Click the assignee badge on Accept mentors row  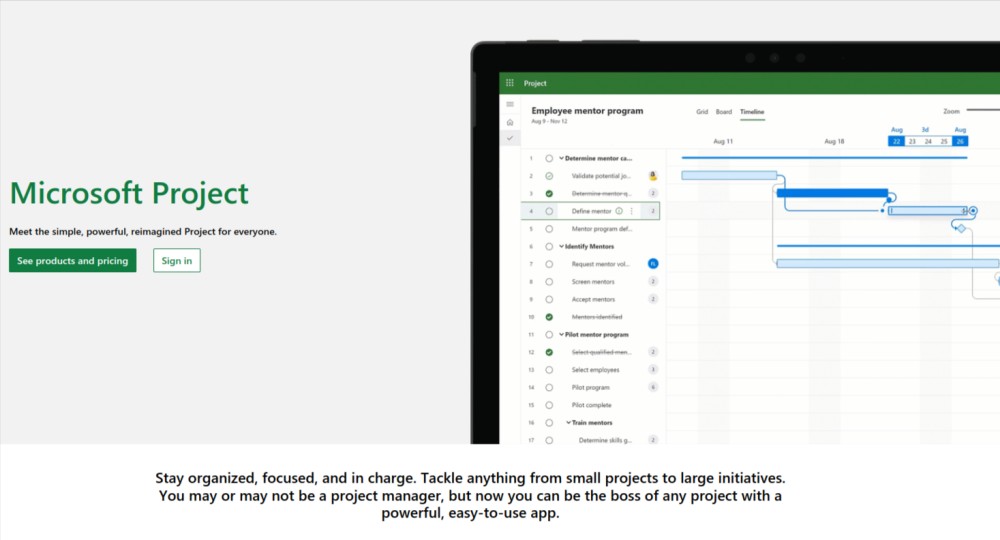point(652,299)
